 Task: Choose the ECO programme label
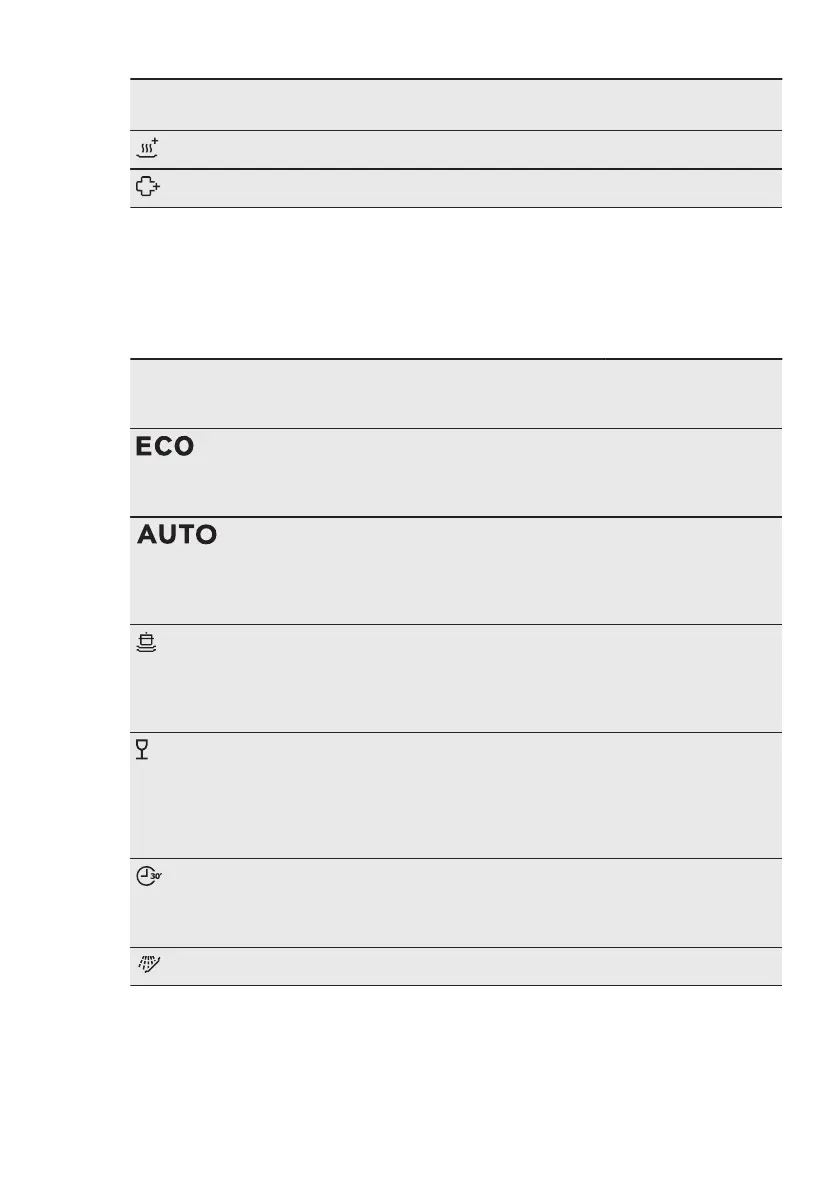point(166,447)
